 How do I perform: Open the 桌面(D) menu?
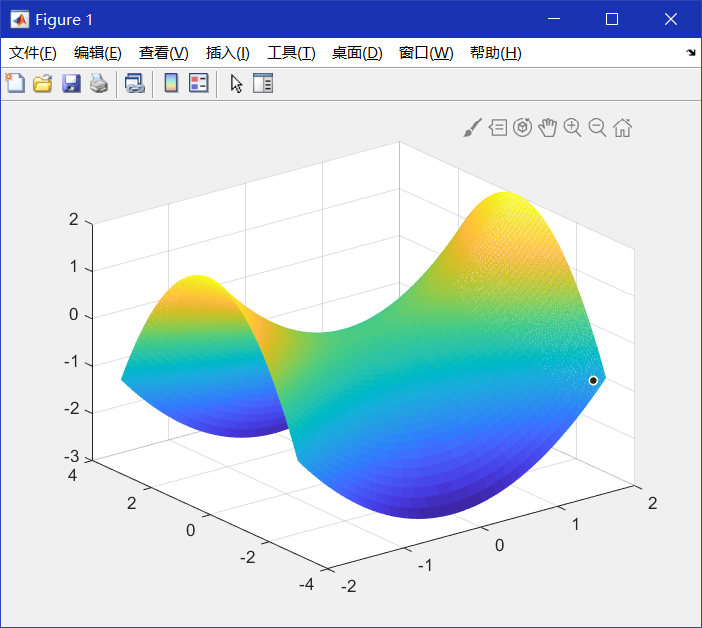click(x=357, y=53)
